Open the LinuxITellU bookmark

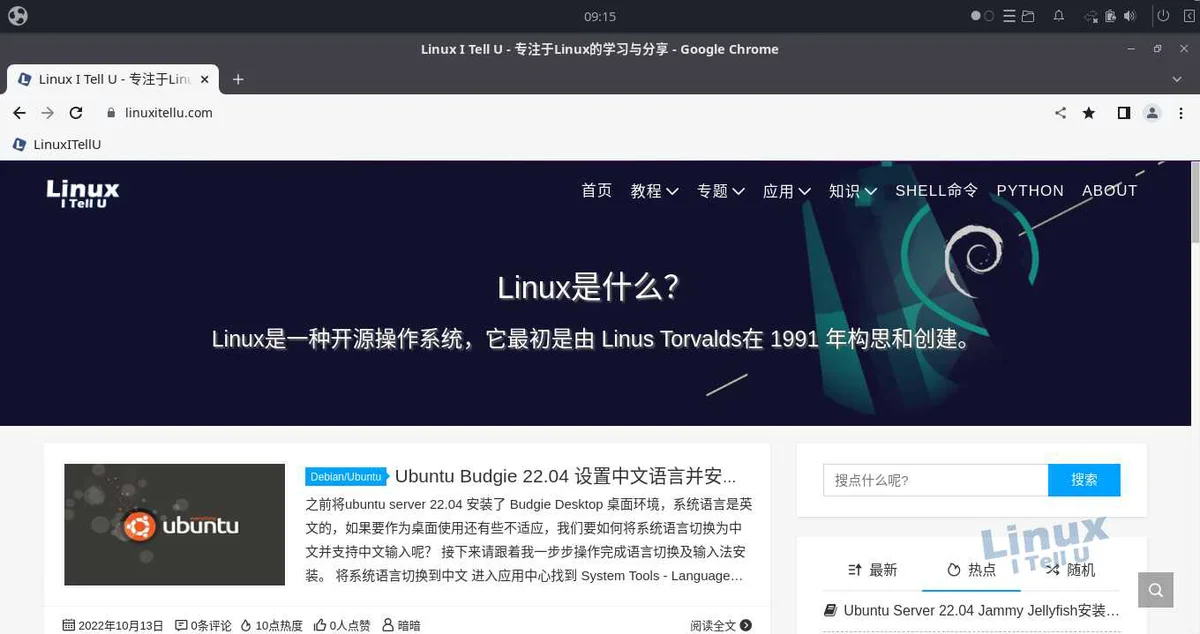(x=57, y=144)
